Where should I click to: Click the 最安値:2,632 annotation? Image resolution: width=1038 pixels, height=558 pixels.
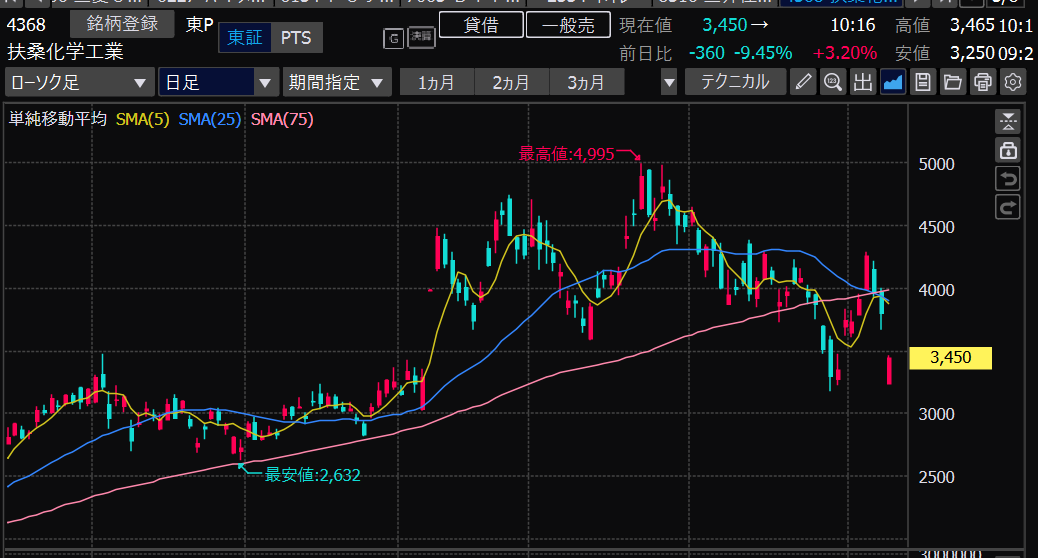pos(312,475)
